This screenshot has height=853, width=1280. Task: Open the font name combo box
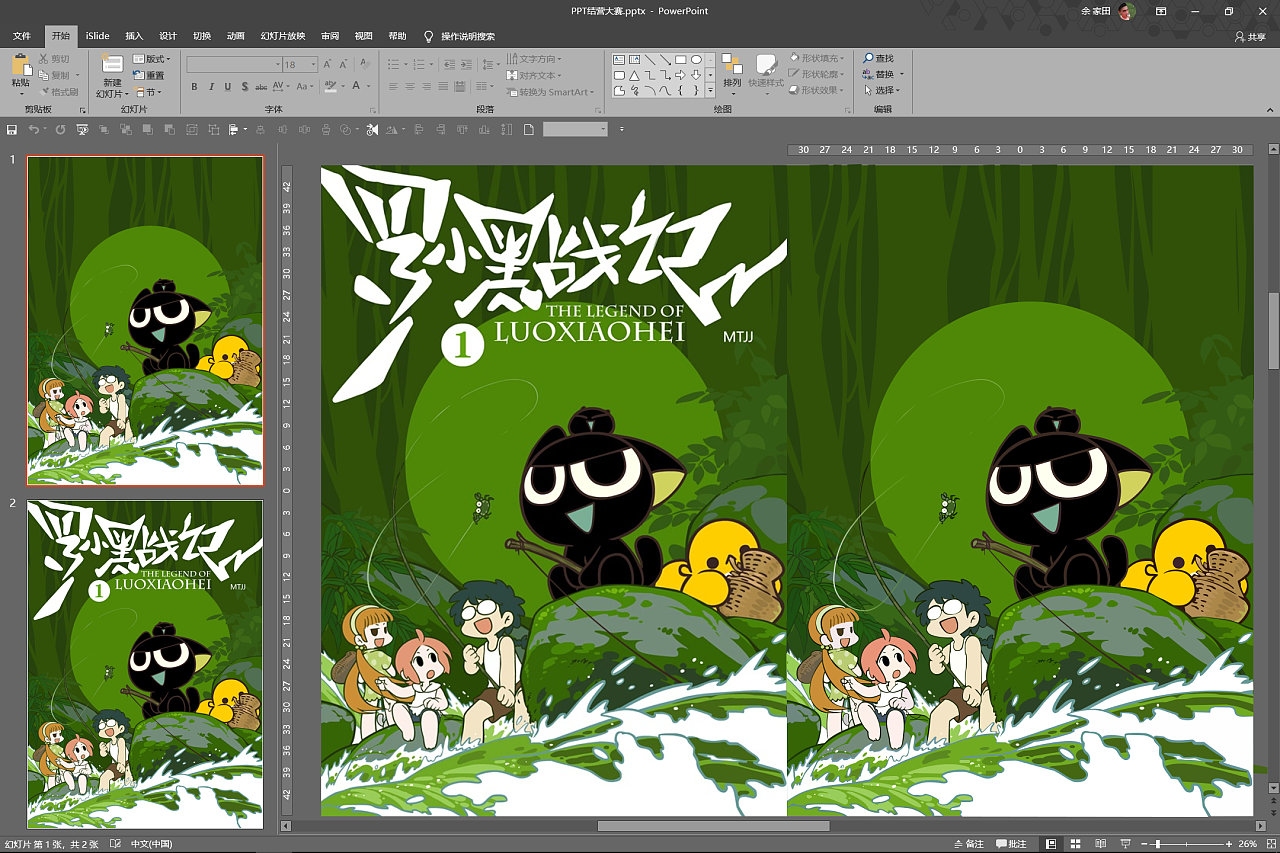click(234, 64)
